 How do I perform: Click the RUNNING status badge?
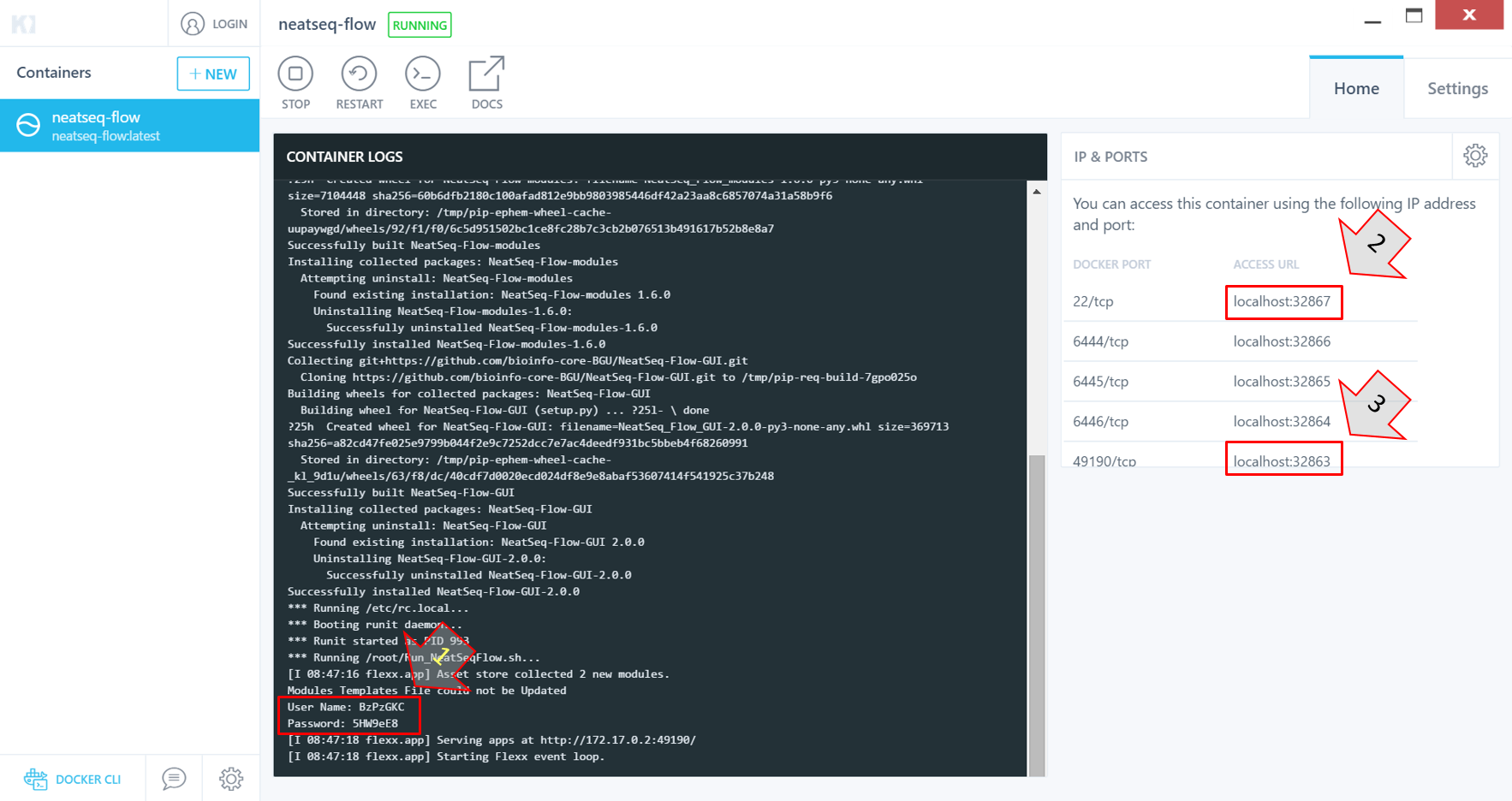(x=420, y=25)
